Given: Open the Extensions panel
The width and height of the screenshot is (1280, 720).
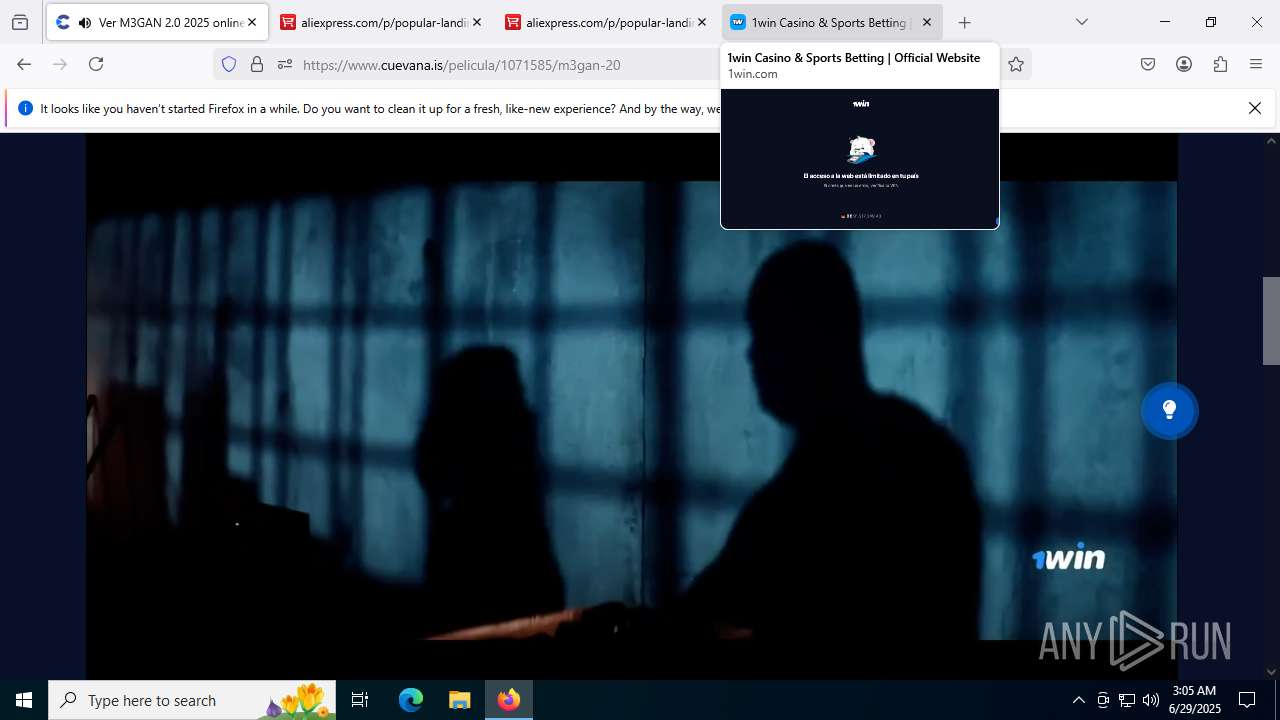Looking at the screenshot, I should coord(1220,64).
